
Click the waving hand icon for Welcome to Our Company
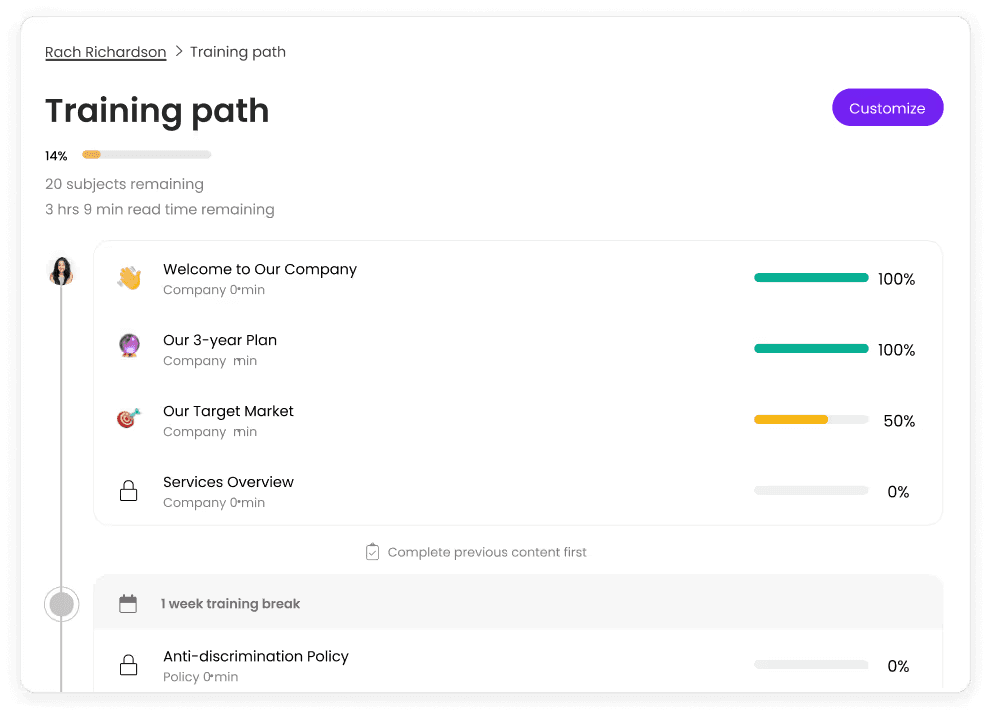coord(128,277)
